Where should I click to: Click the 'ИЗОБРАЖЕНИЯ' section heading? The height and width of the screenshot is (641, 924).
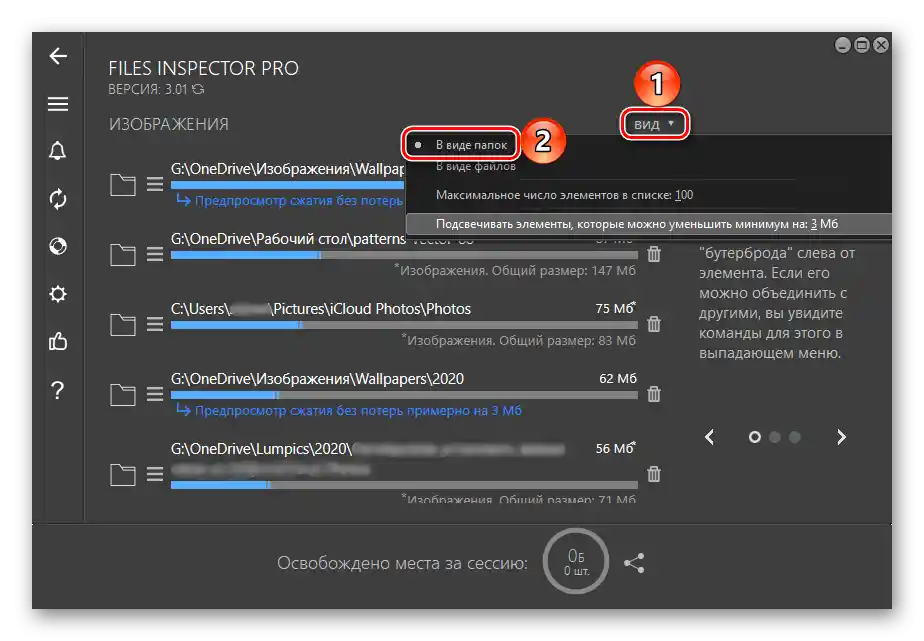[x=169, y=124]
